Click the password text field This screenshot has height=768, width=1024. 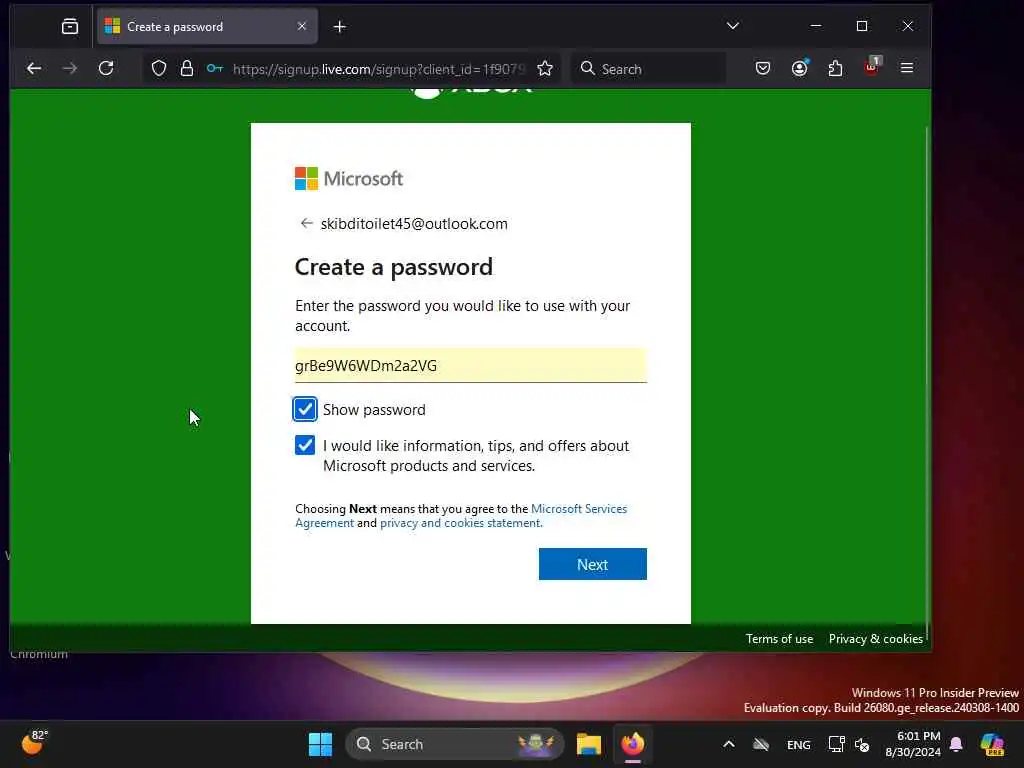pyautogui.click(x=471, y=366)
